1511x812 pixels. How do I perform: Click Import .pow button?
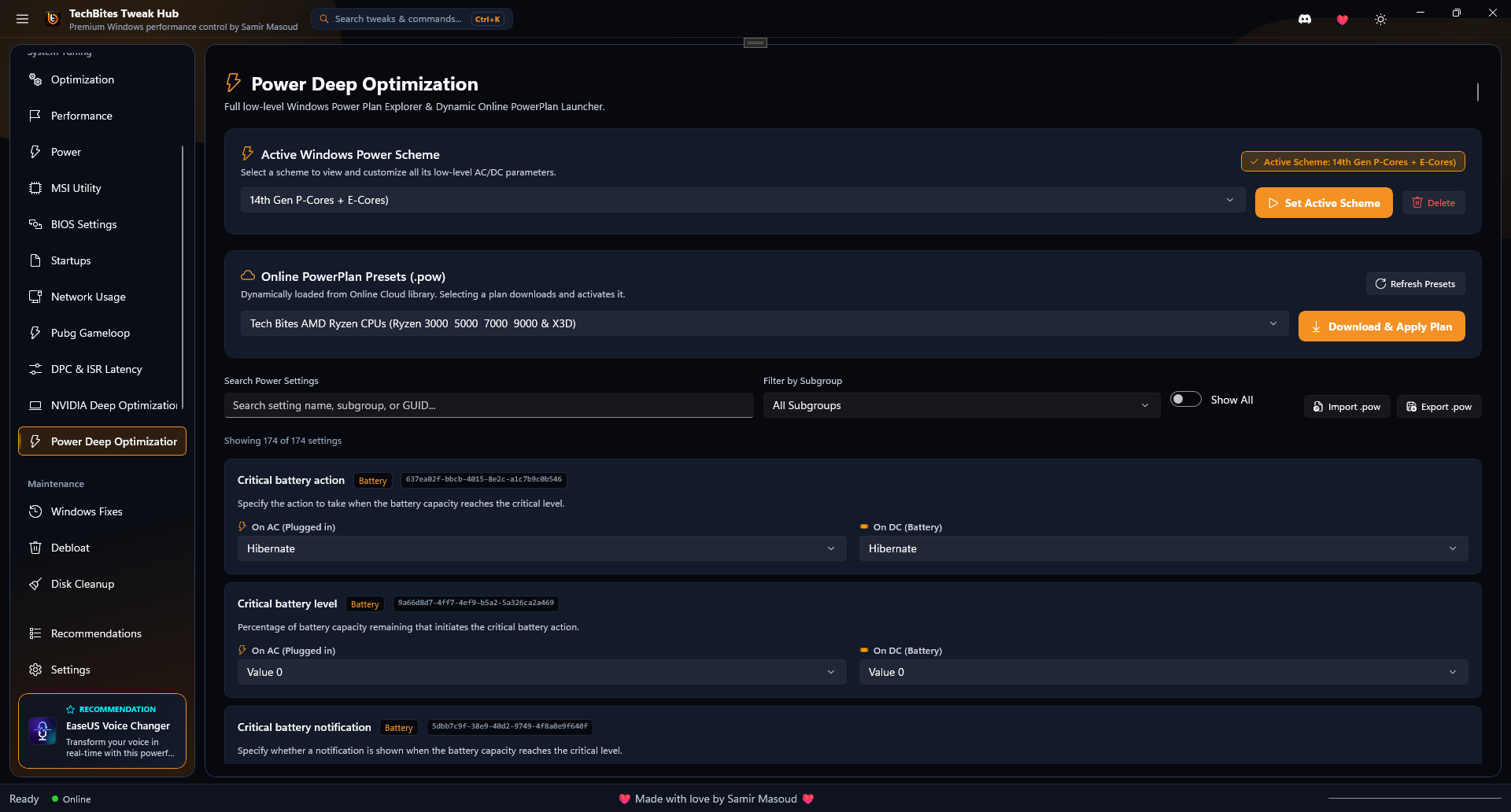1347,407
